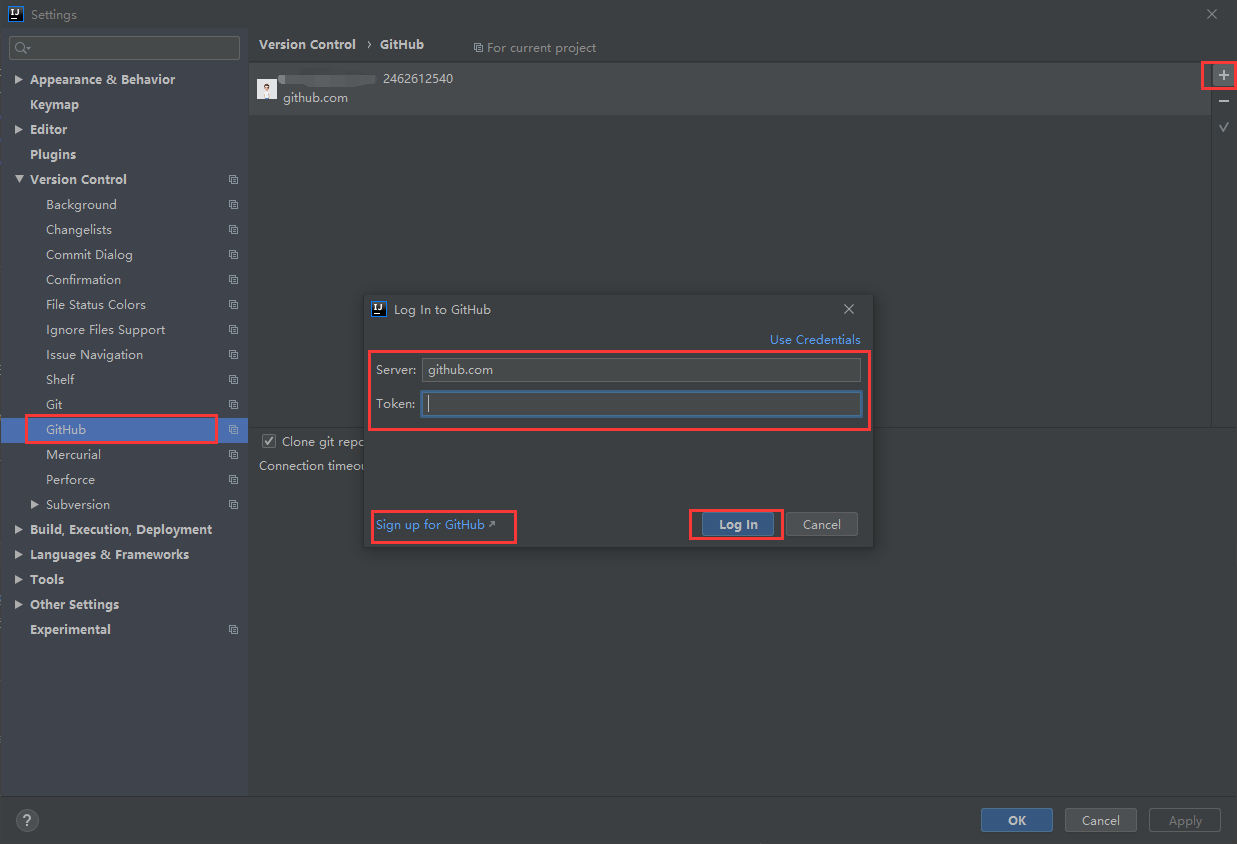The image size is (1237, 844).
Task: Open the Issue Navigation page
Action: pos(94,355)
